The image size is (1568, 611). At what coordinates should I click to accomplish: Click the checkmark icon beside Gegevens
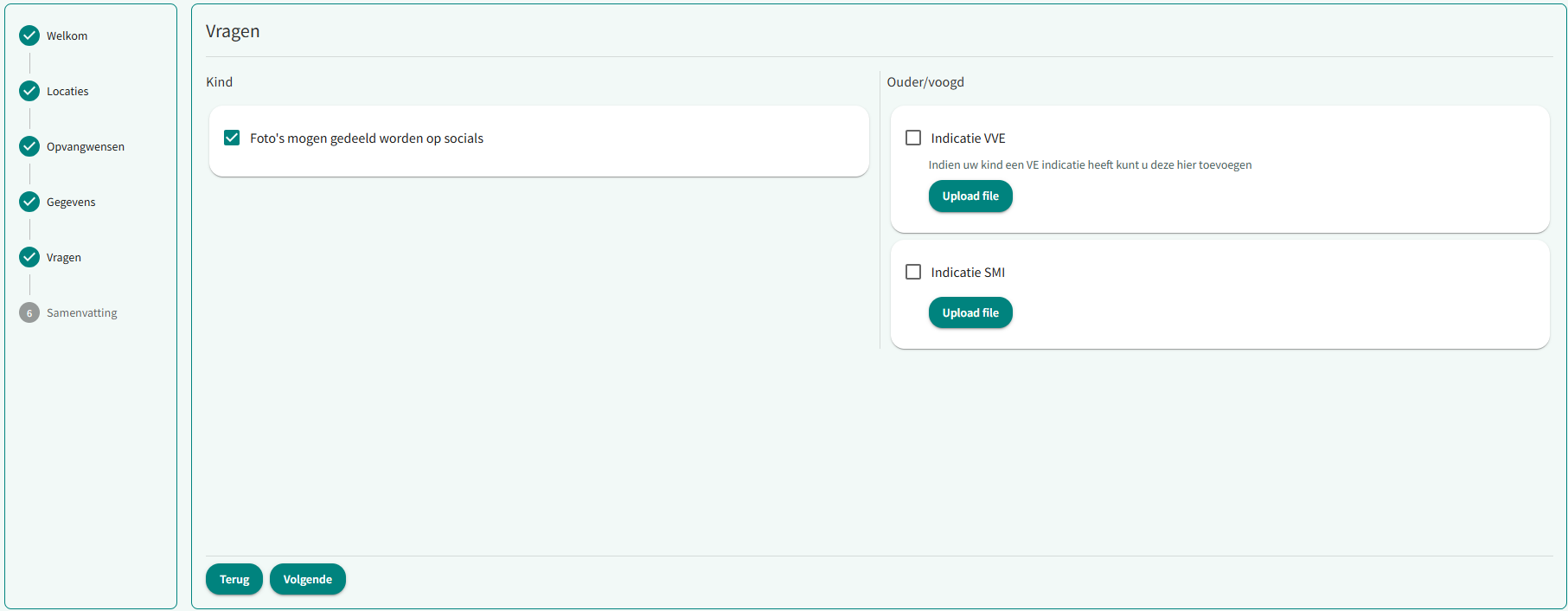tap(29, 202)
